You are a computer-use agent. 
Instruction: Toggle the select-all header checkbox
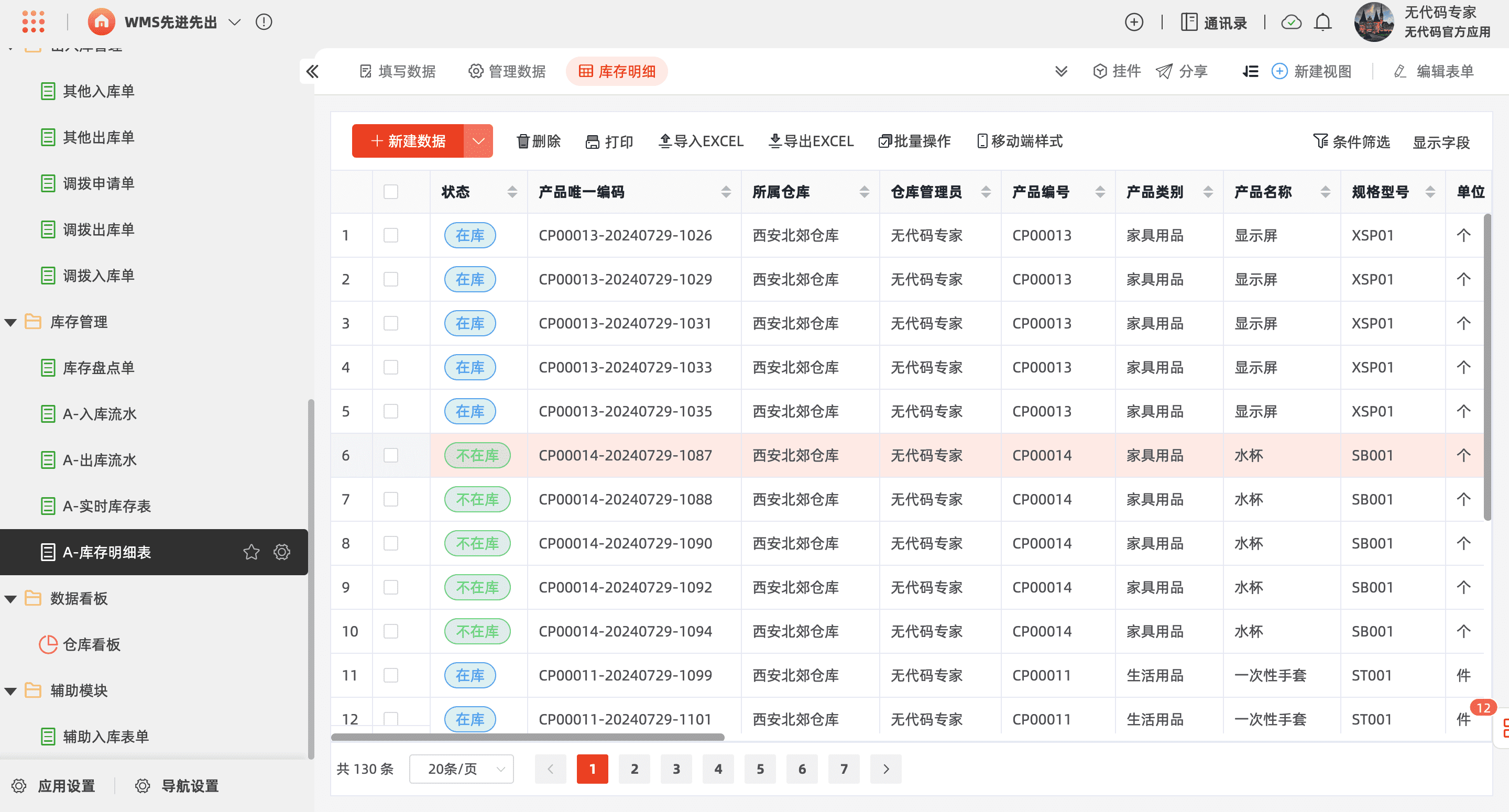pyautogui.click(x=391, y=192)
